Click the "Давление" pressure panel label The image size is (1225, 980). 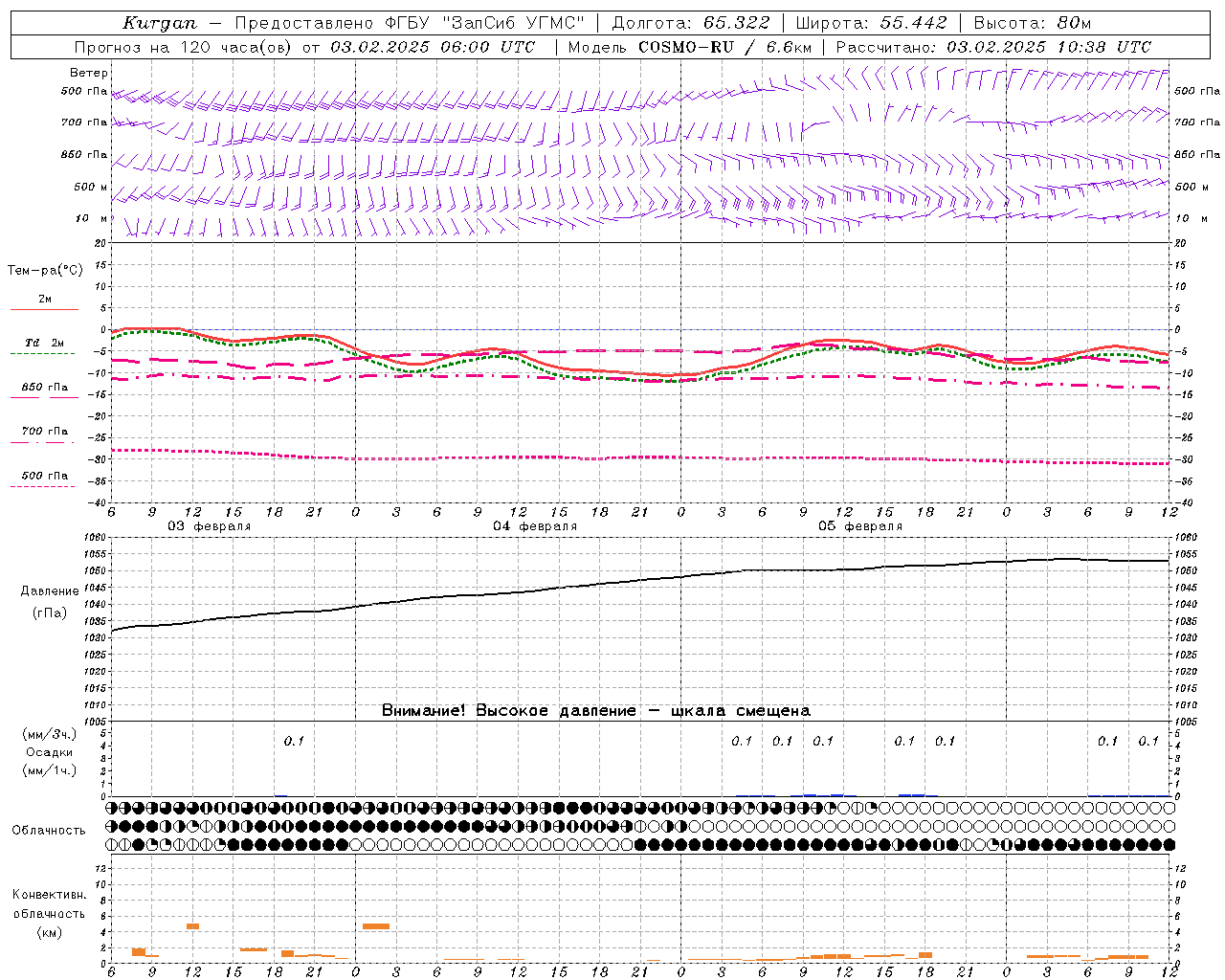(50, 591)
